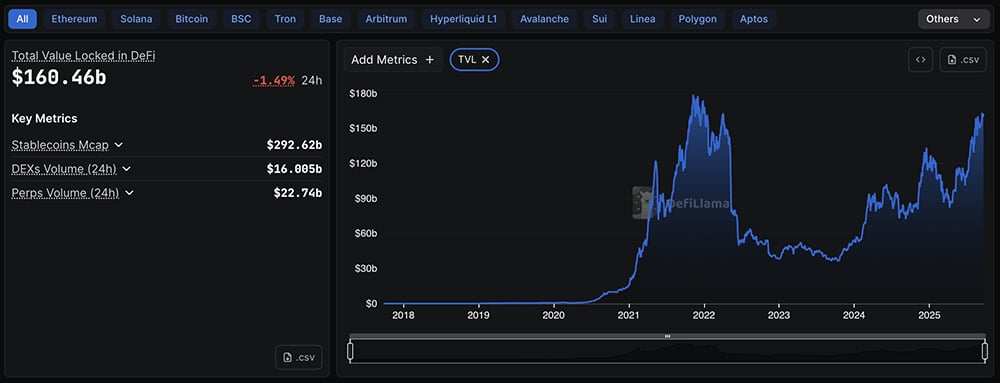The width and height of the screenshot is (1000, 383).
Task: Click the $16.005b DEX volume value
Action: pyautogui.click(x=294, y=169)
